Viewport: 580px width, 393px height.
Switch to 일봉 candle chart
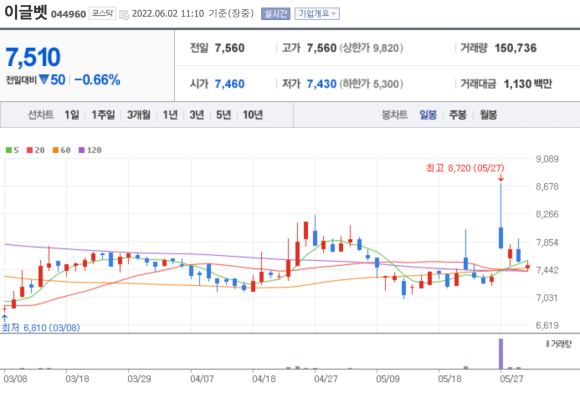tap(428, 115)
